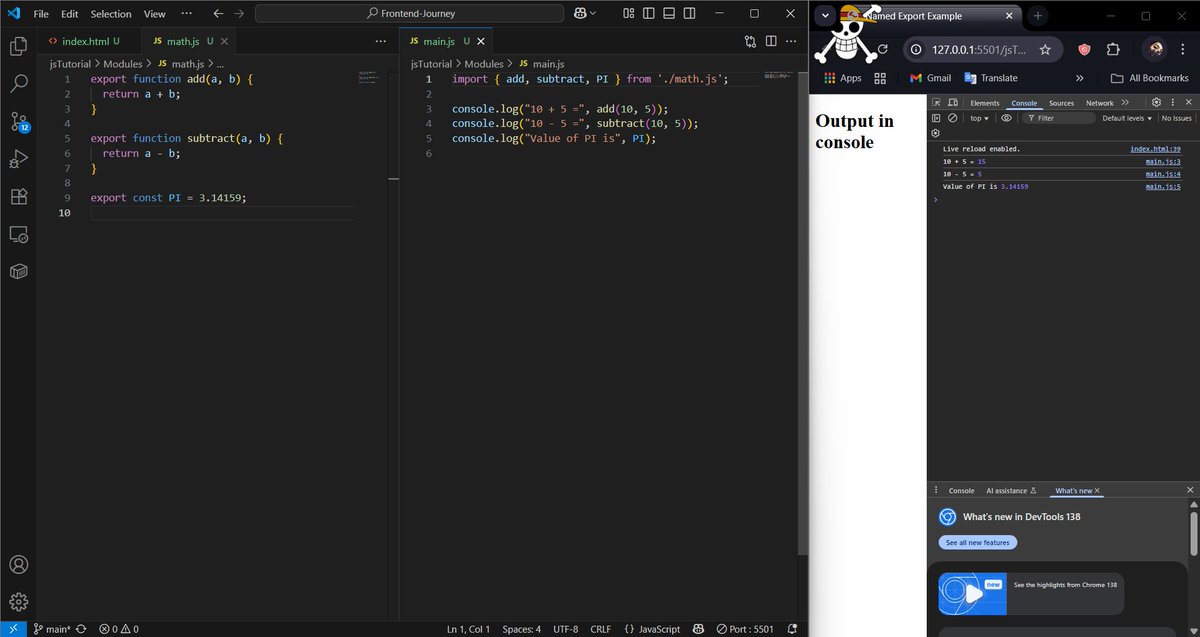Open the Run and Debug view
Screen dimensions: 1200x637
[18, 159]
